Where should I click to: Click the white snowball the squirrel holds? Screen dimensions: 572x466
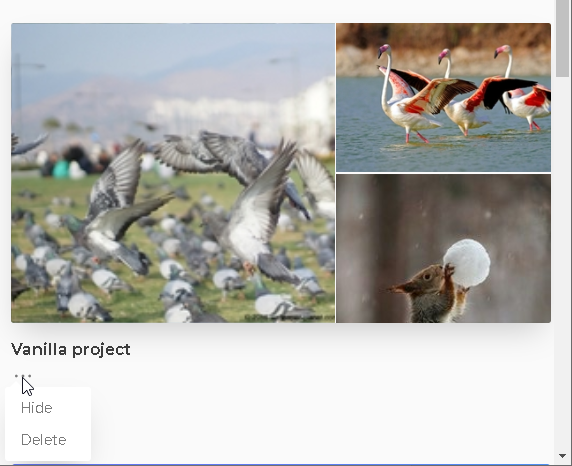click(x=467, y=263)
